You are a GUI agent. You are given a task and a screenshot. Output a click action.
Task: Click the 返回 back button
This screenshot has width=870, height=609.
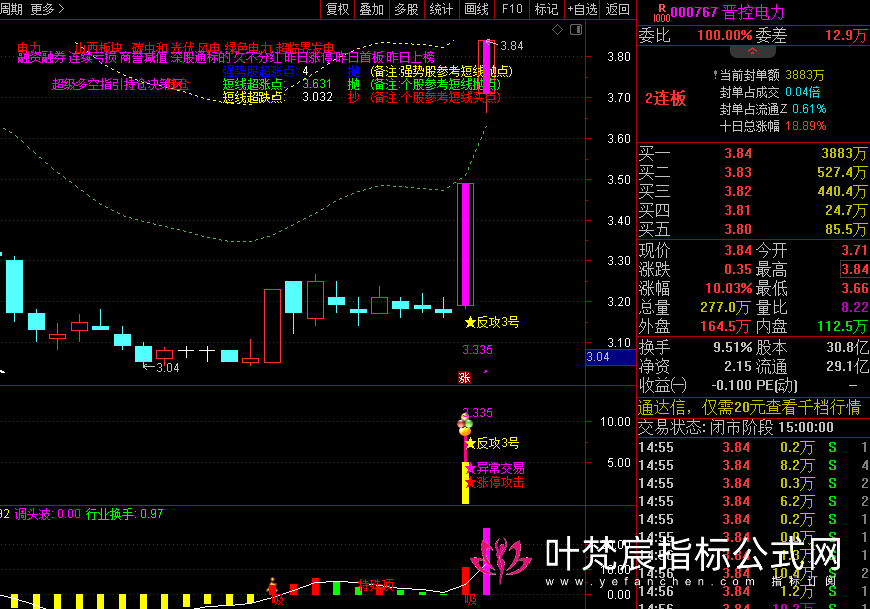tap(618, 9)
